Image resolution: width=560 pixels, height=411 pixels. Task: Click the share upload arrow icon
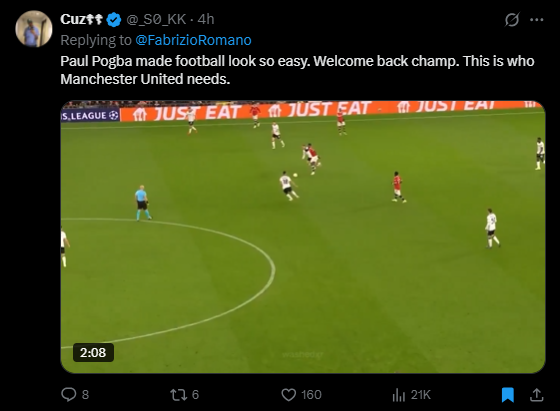(536, 395)
